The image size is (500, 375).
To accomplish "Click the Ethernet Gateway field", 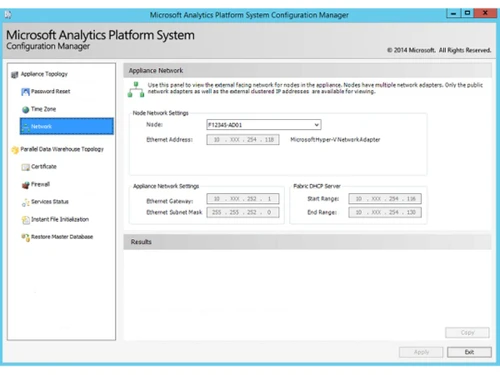I will [243, 199].
